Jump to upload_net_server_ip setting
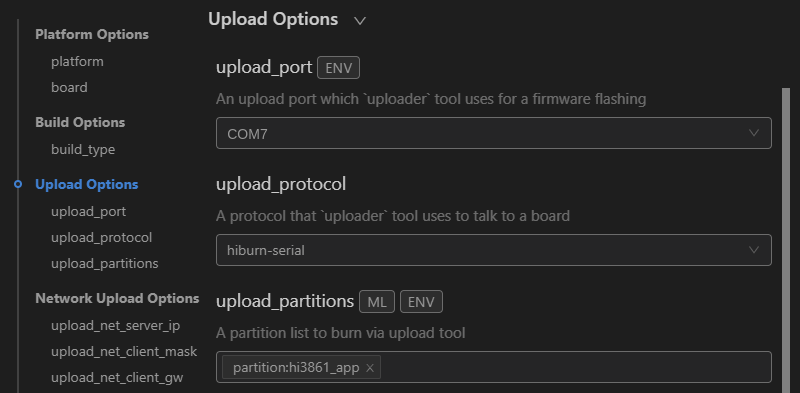This screenshot has width=800, height=393. (x=115, y=326)
